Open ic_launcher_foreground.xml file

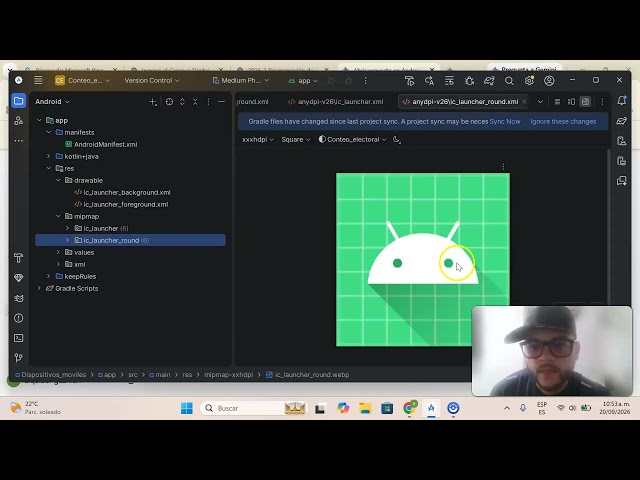(x=121, y=204)
